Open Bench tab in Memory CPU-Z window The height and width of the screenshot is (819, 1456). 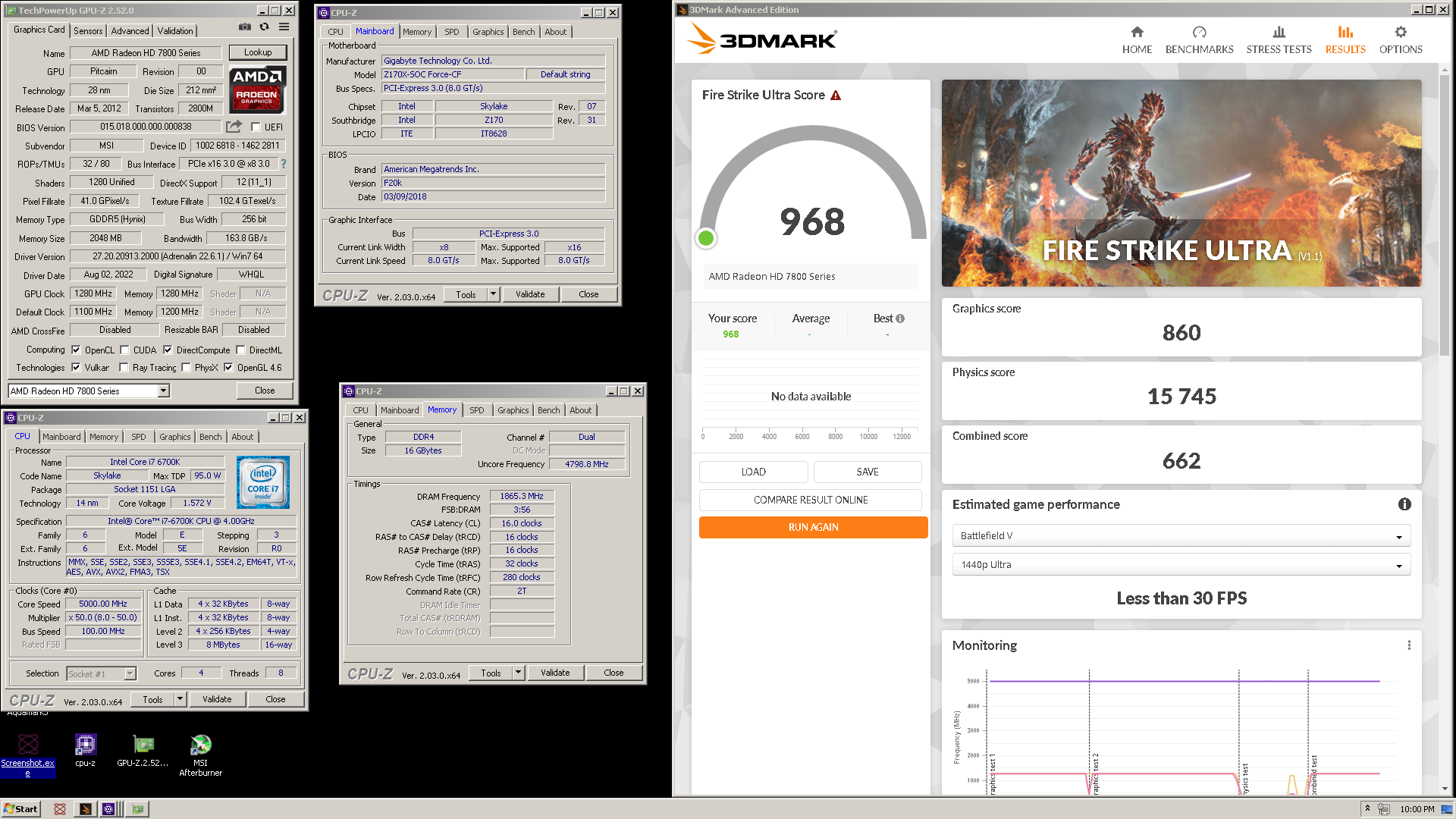(x=548, y=410)
